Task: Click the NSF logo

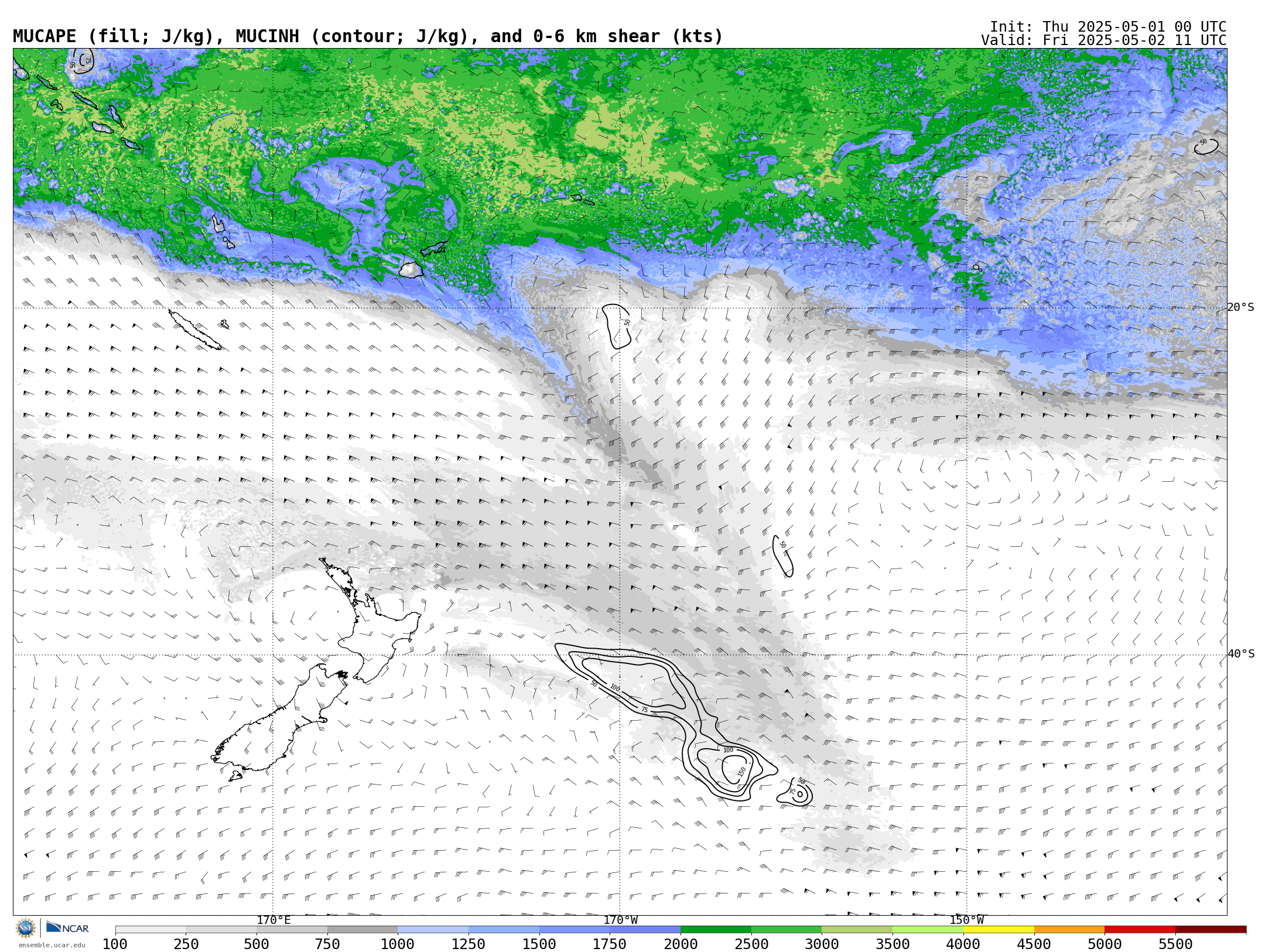Action: click(x=26, y=927)
